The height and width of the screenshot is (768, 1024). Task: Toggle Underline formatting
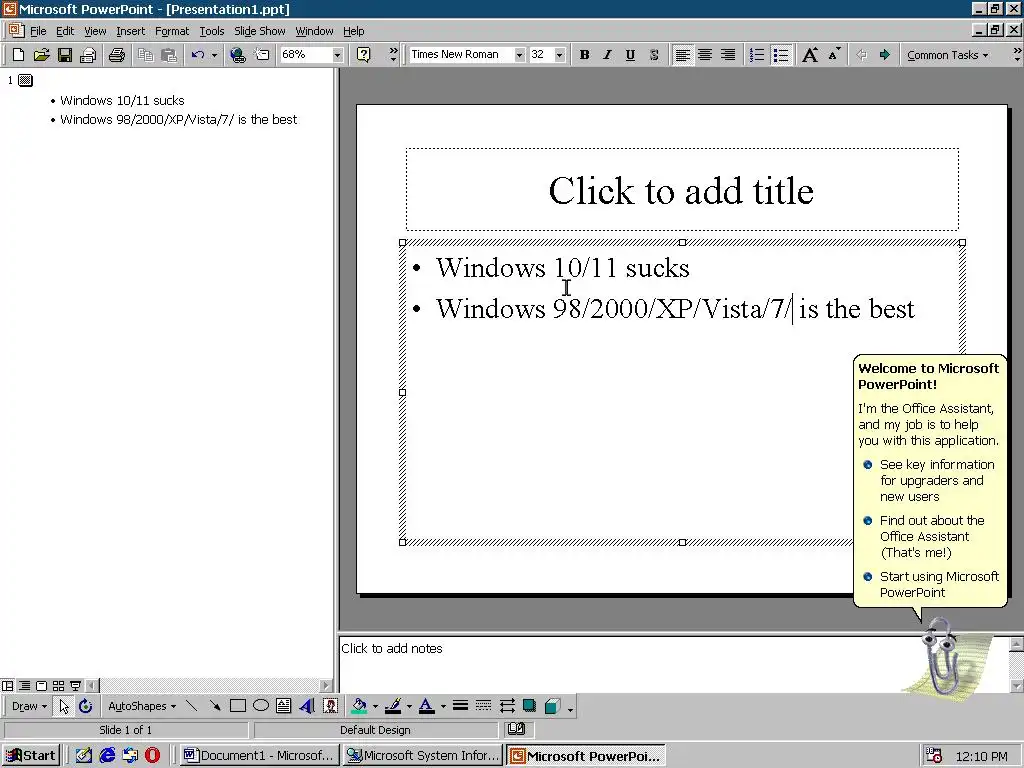click(630, 55)
